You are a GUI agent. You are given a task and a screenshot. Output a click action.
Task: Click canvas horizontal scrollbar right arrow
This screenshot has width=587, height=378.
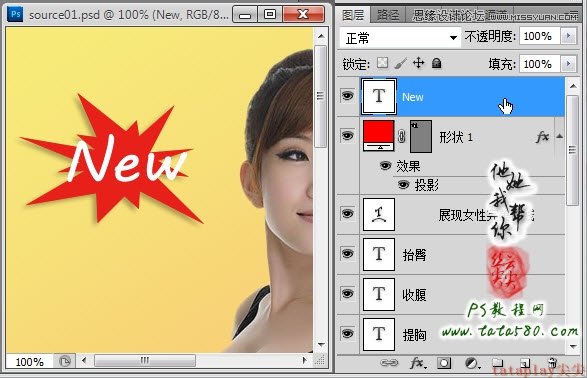tap(305, 361)
